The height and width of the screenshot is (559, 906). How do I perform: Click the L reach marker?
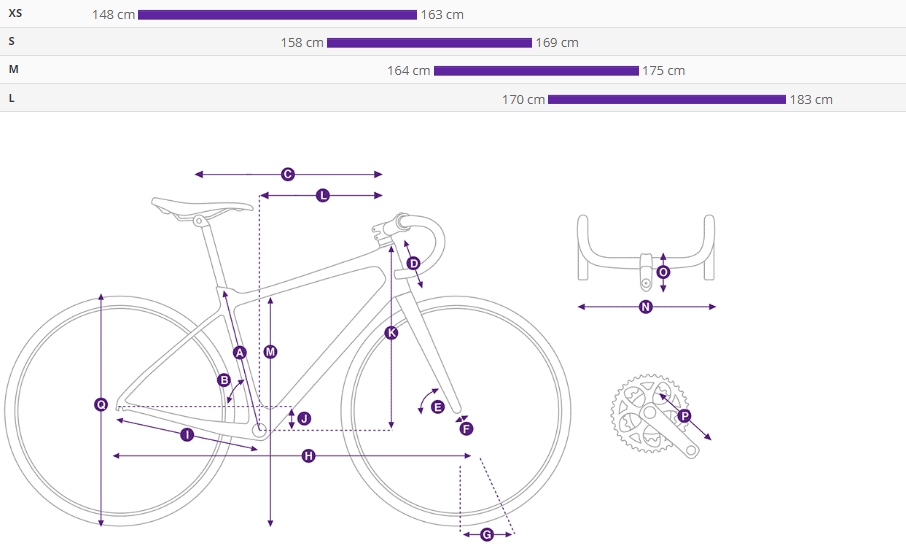pyautogui.click(x=323, y=195)
